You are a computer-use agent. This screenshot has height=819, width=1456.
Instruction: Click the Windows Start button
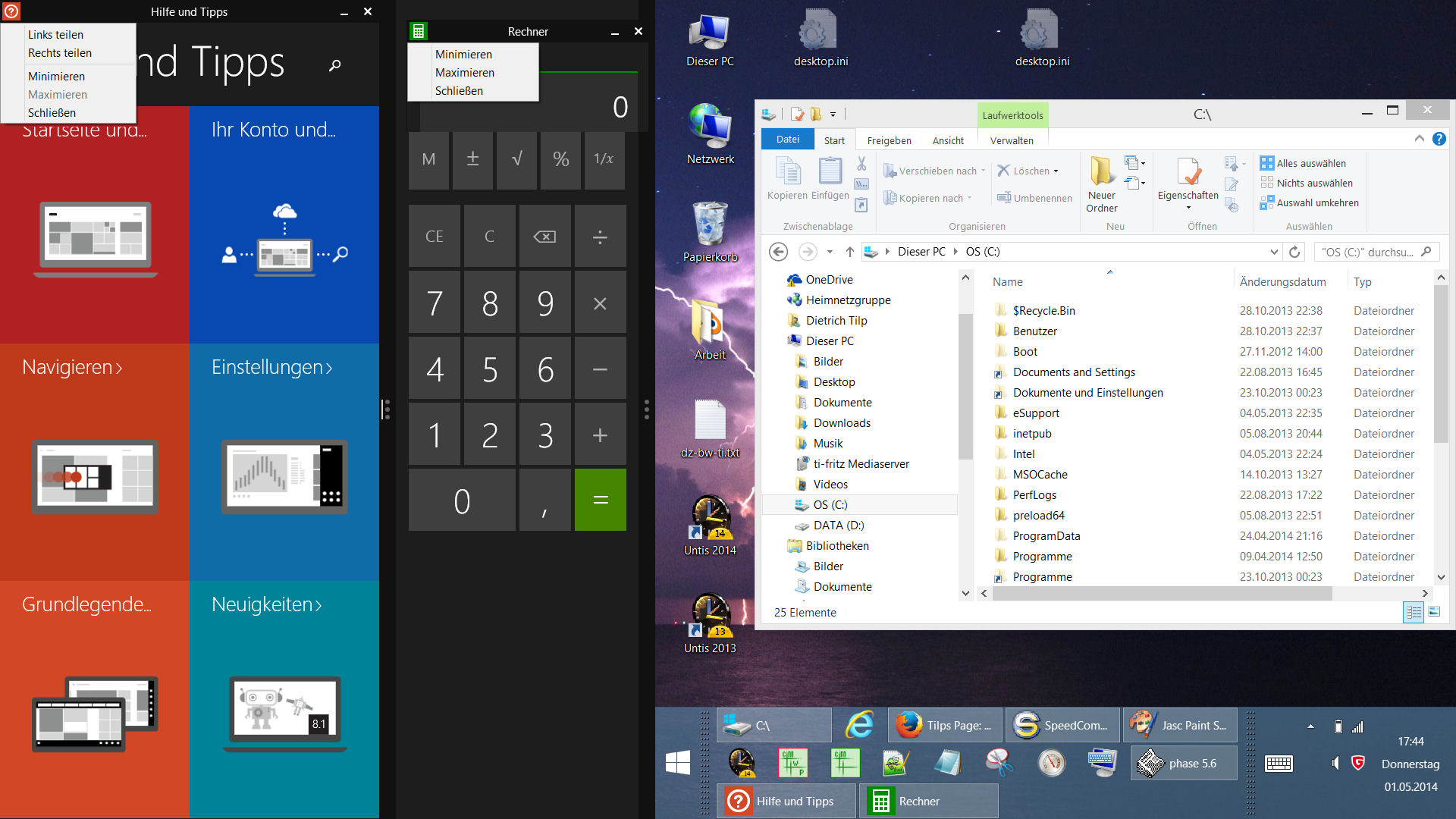(x=677, y=763)
